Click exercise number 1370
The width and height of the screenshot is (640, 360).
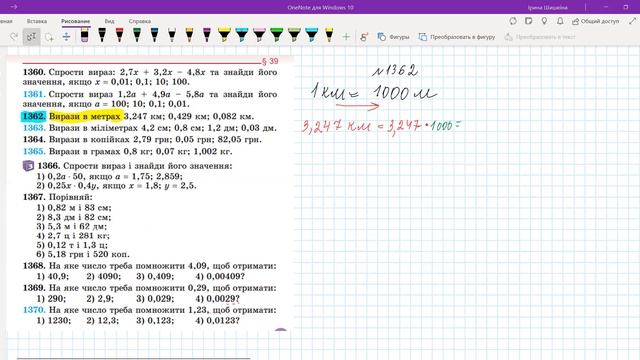click(x=34, y=310)
